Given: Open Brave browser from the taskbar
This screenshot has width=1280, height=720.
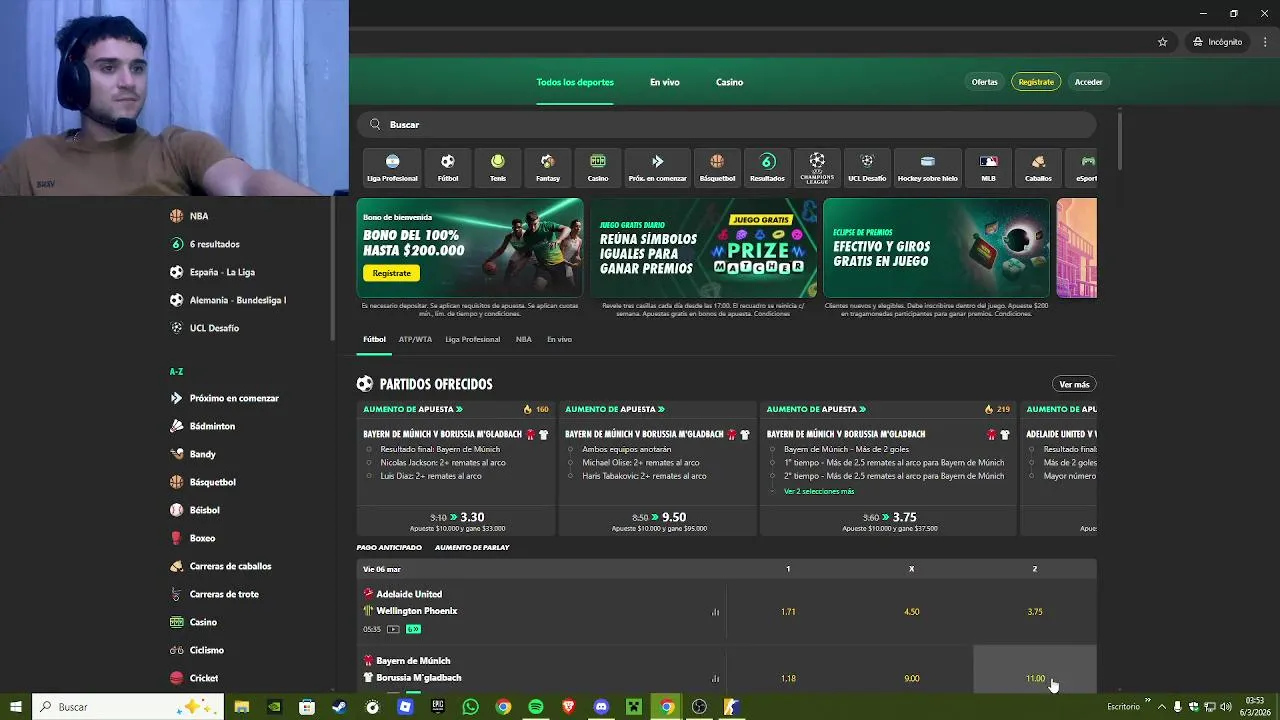Looking at the screenshot, I should [568, 707].
